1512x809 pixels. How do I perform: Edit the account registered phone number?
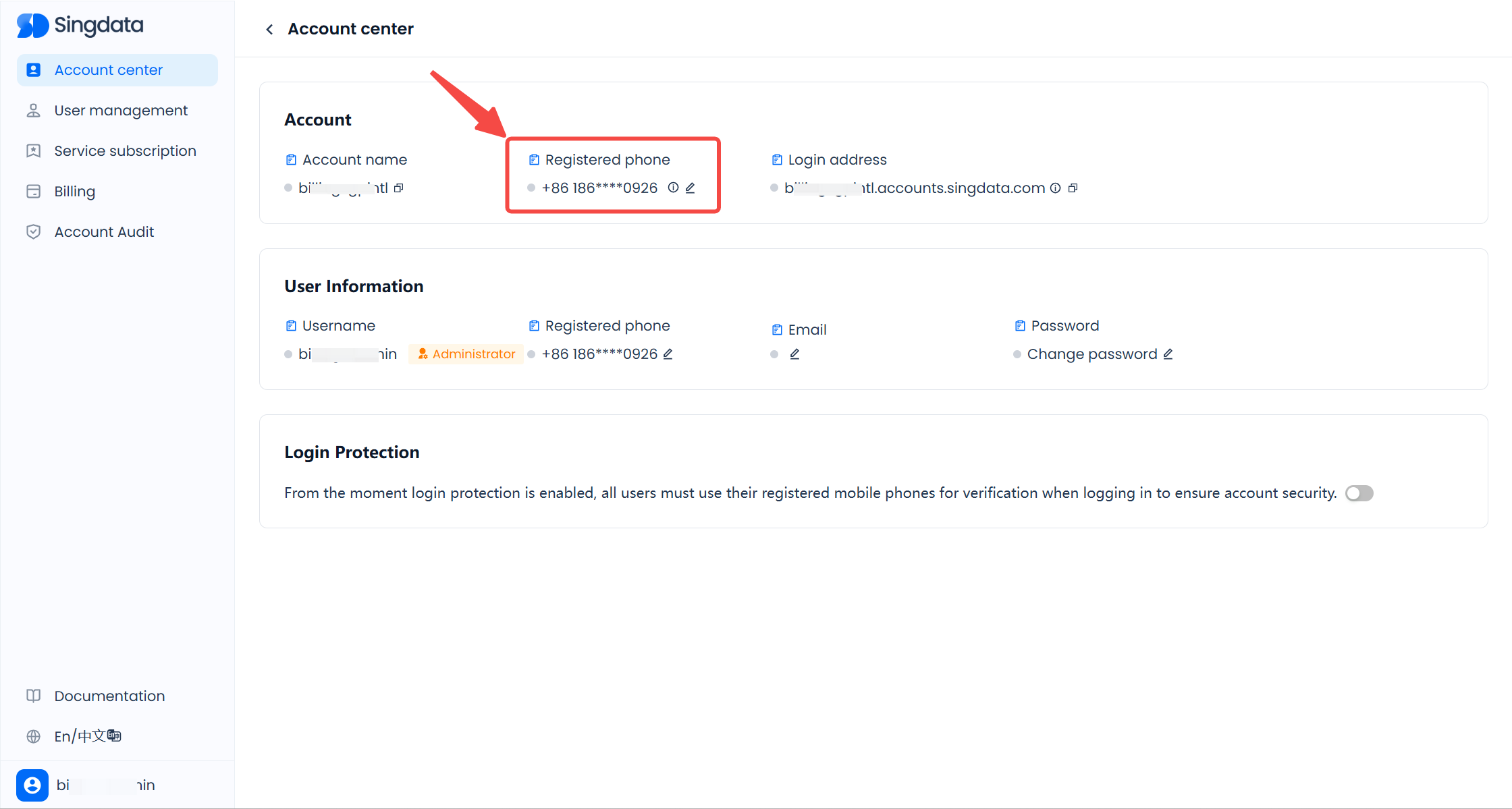(x=690, y=188)
